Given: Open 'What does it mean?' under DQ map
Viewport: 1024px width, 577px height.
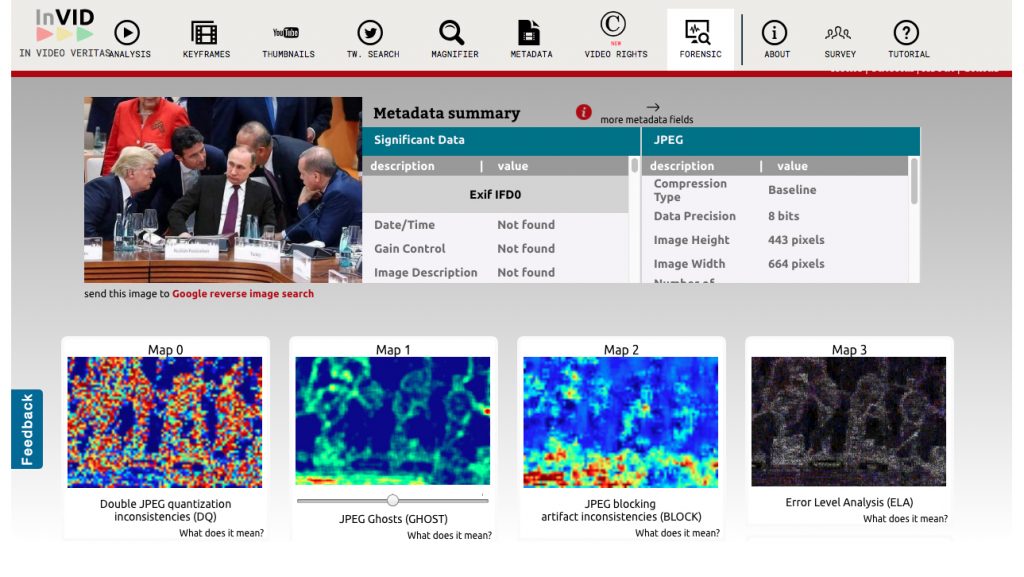Looking at the screenshot, I should [221, 533].
